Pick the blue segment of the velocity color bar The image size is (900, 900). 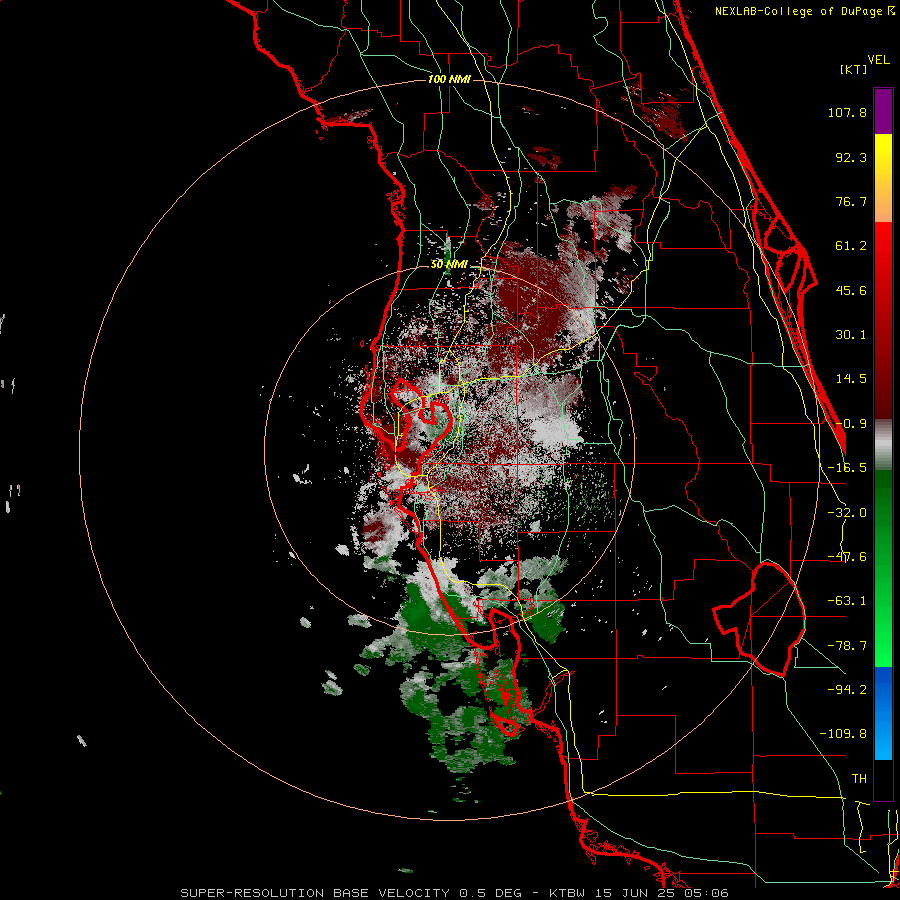[883, 713]
